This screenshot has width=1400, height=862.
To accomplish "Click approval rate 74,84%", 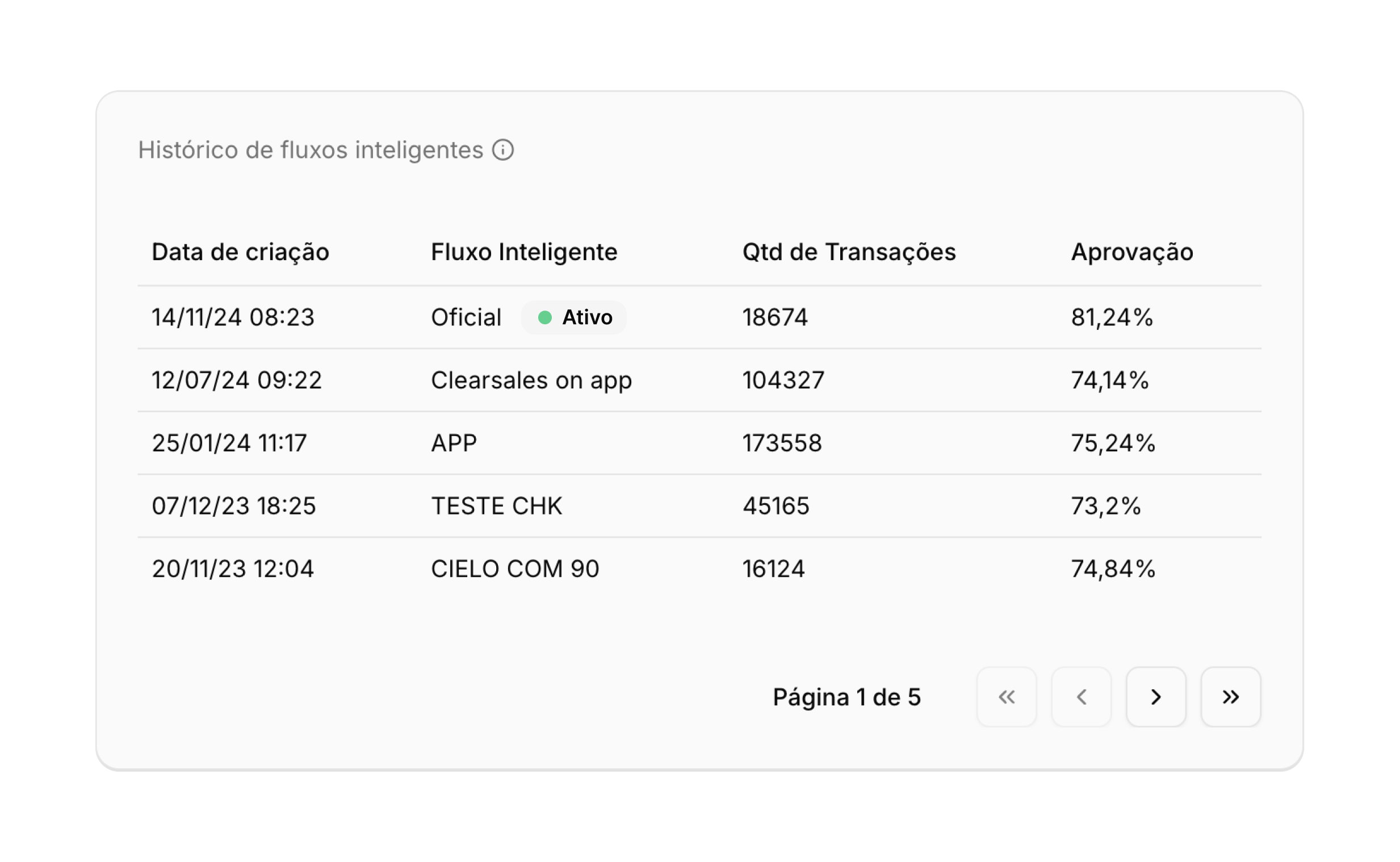I will 1113,568.
